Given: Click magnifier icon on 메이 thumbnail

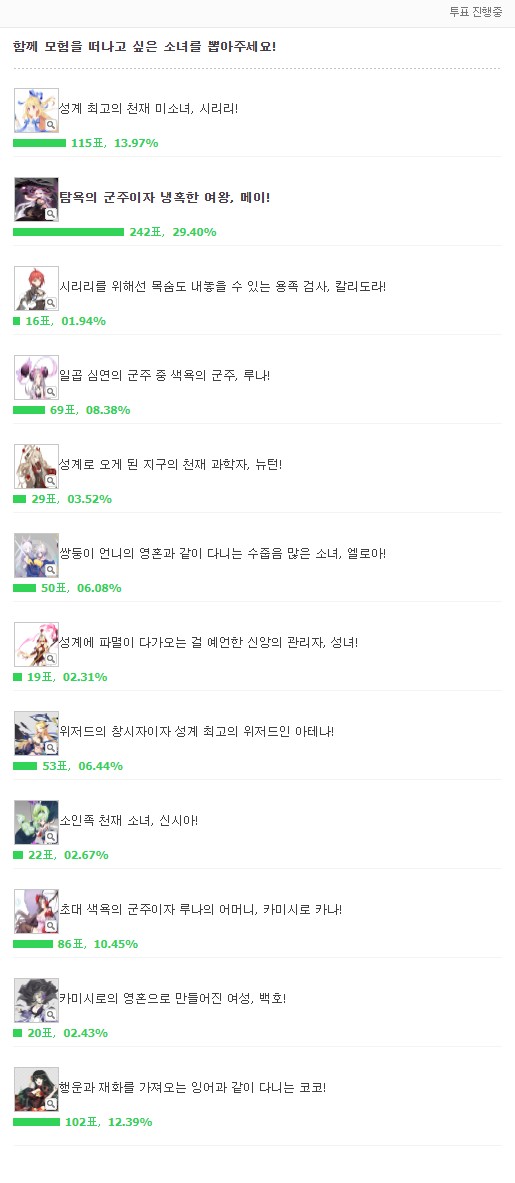Looking at the screenshot, I should [x=51, y=214].
